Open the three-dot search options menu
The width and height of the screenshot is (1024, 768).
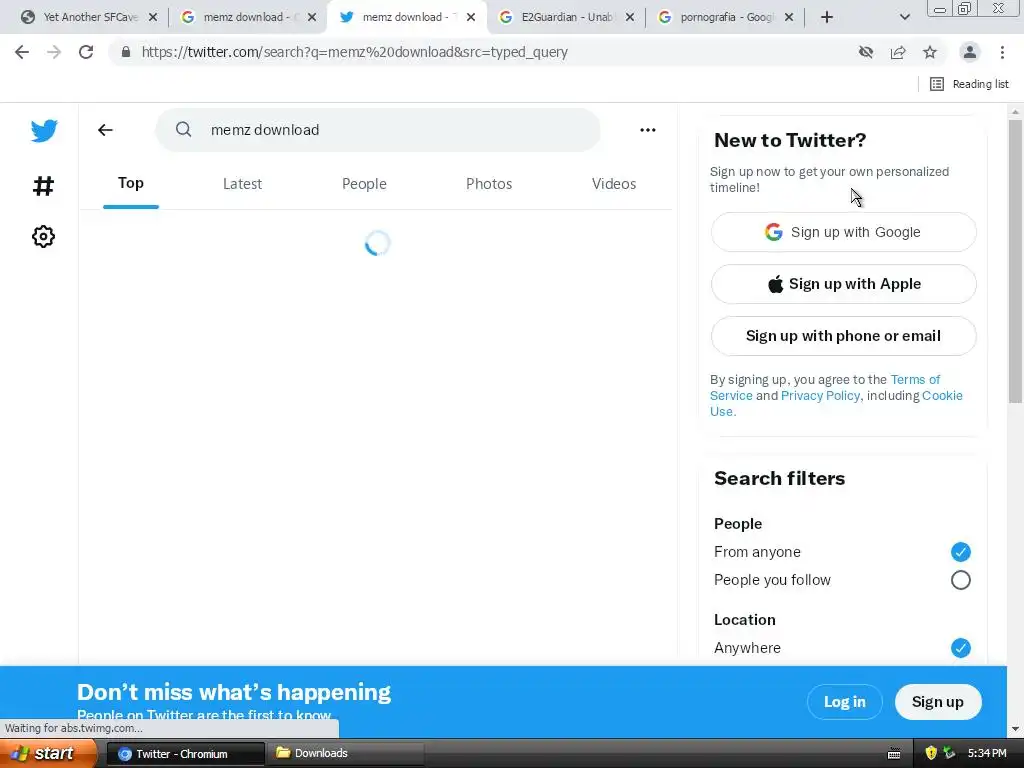647,130
